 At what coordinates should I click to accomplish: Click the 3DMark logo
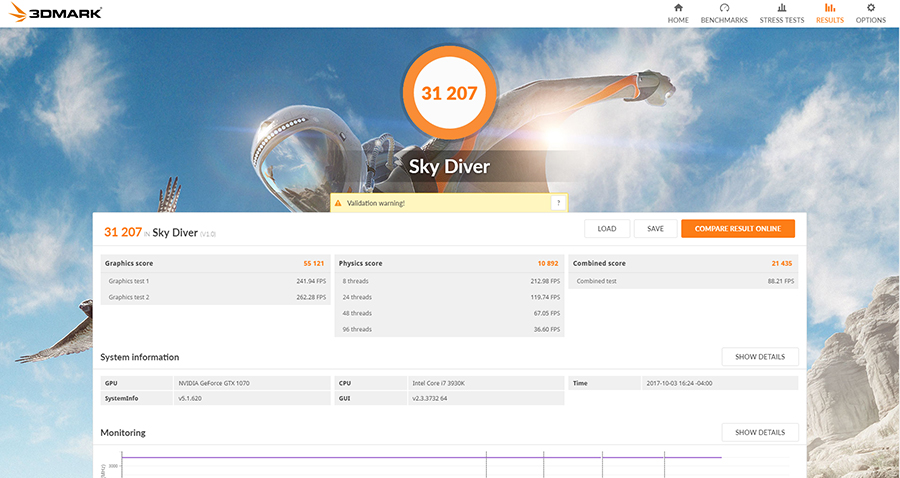tap(52, 13)
